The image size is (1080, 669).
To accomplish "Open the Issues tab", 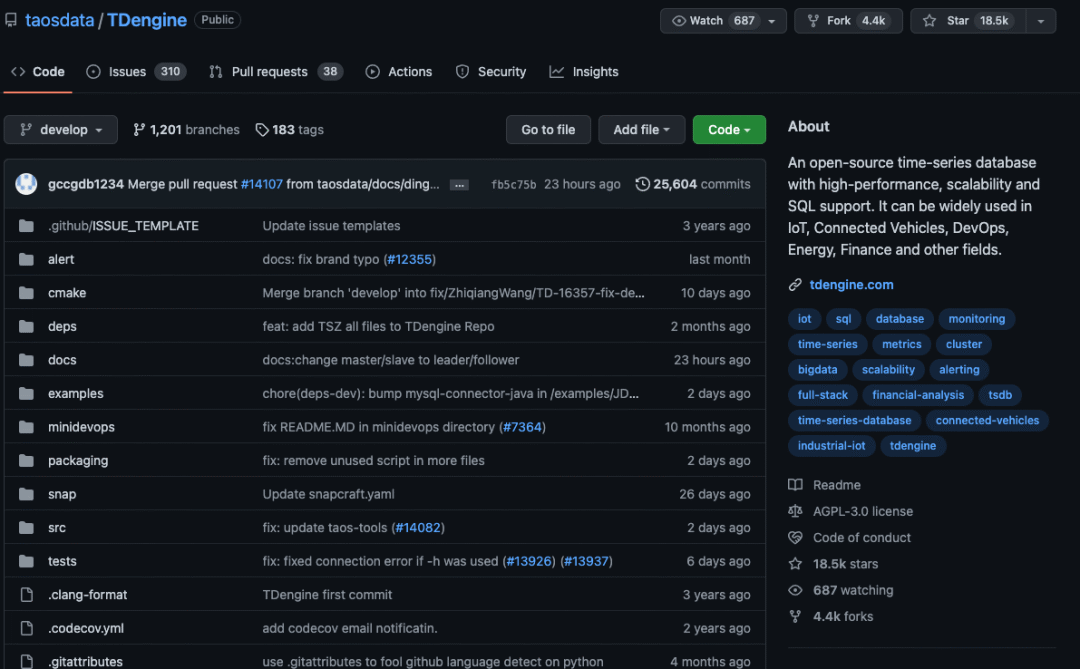I will (x=136, y=72).
